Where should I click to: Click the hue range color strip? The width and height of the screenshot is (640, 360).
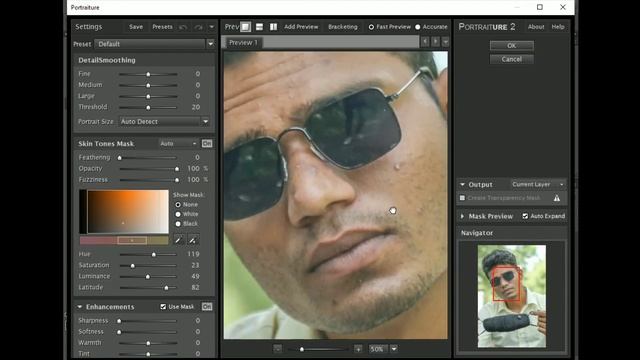pos(124,240)
